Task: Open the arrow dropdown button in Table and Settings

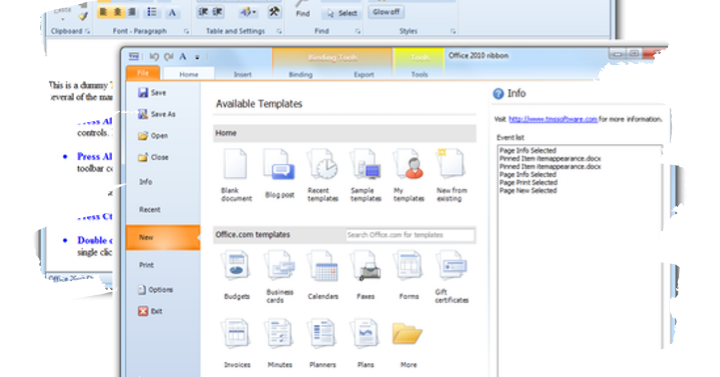Action: click(x=248, y=11)
